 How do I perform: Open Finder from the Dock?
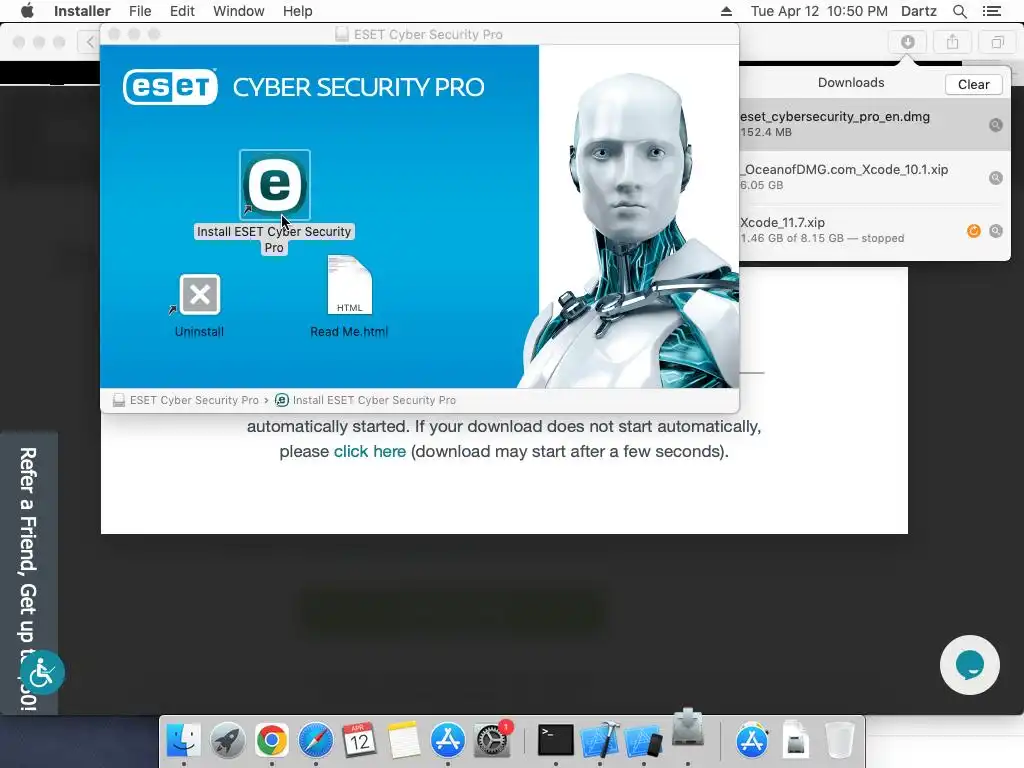coord(184,740)
